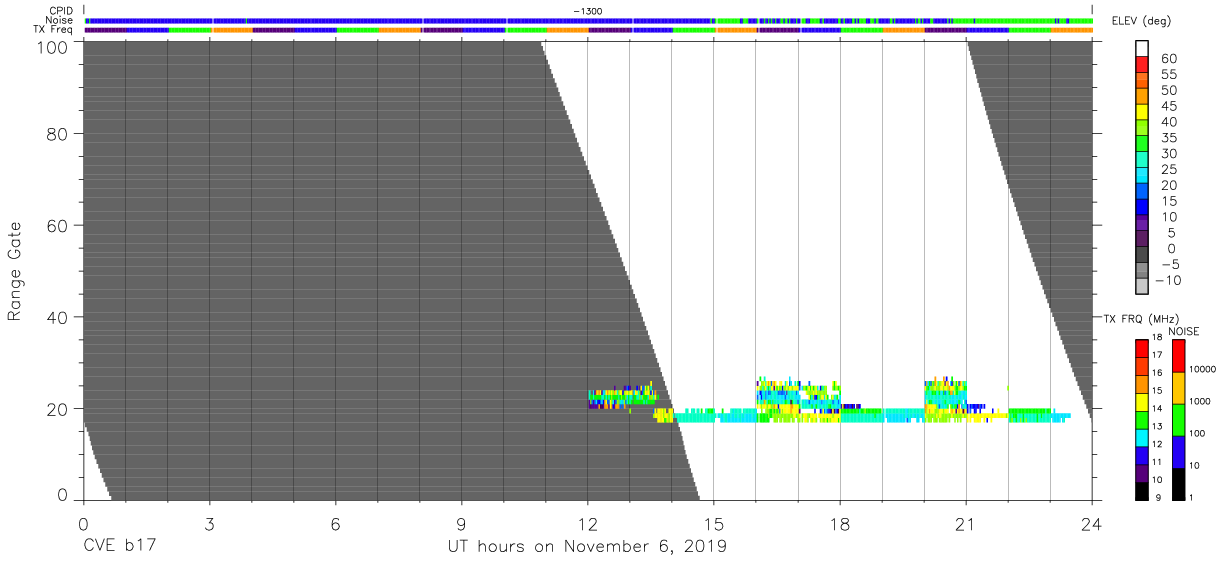Click the "Range Gate" axis title
The height and width of the screenshot is (567, 1228).
click(x=15, y=271)
